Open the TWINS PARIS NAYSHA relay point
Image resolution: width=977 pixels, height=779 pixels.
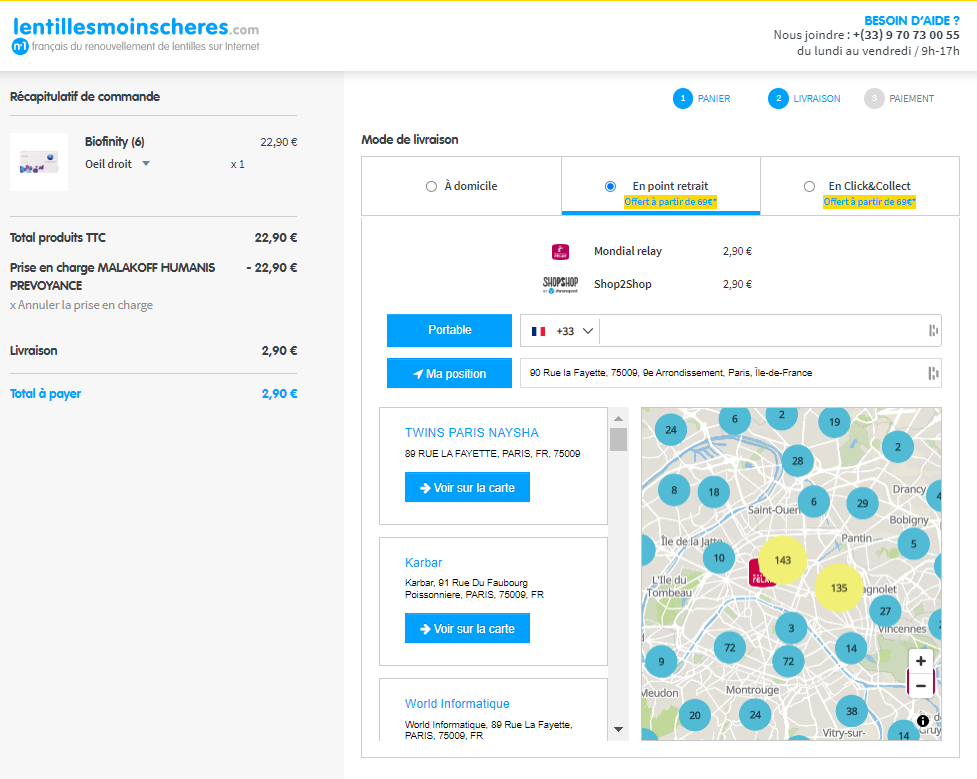coord(472,433)
